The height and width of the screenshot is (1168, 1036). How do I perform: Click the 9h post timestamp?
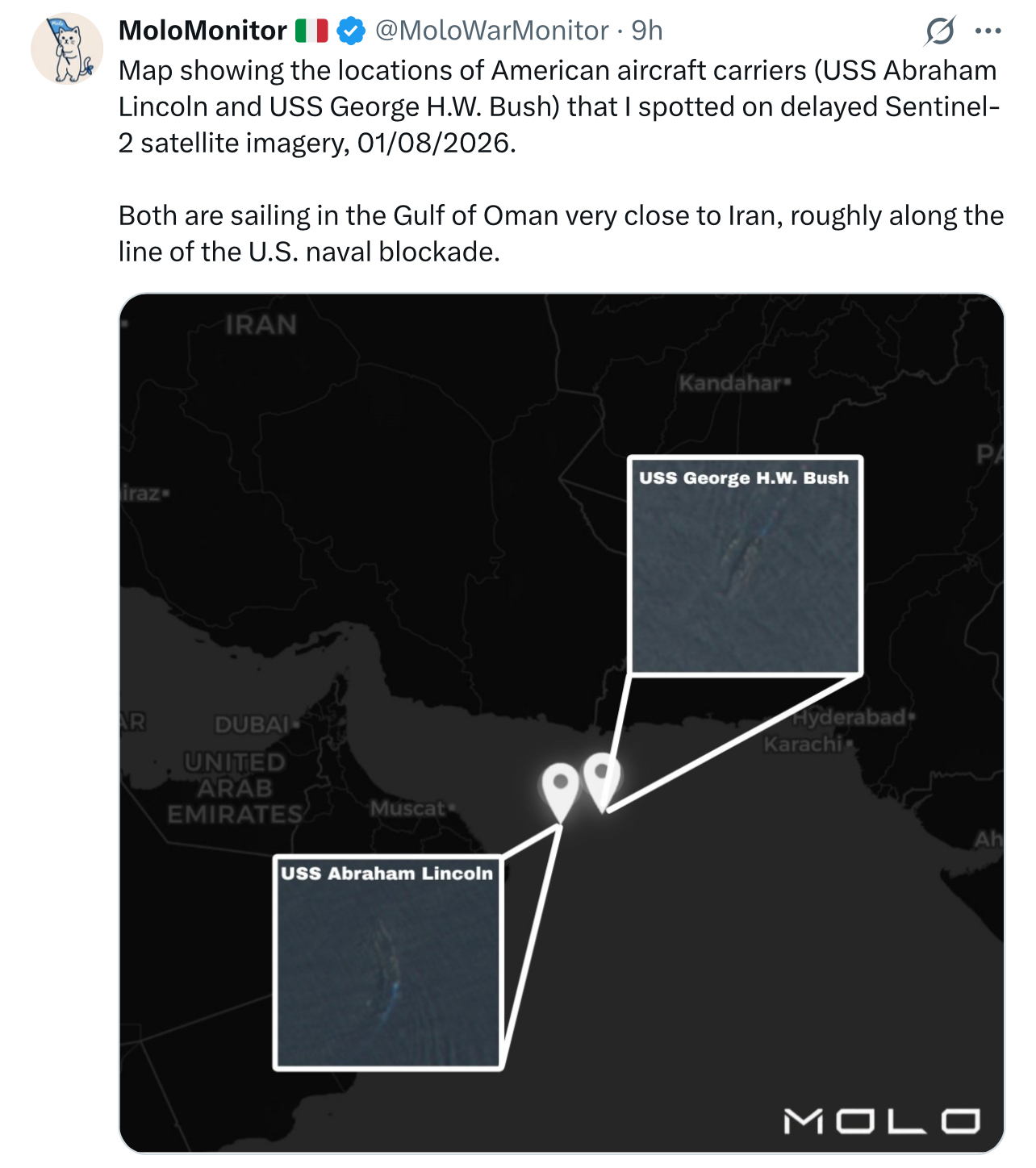click(647, 31)
